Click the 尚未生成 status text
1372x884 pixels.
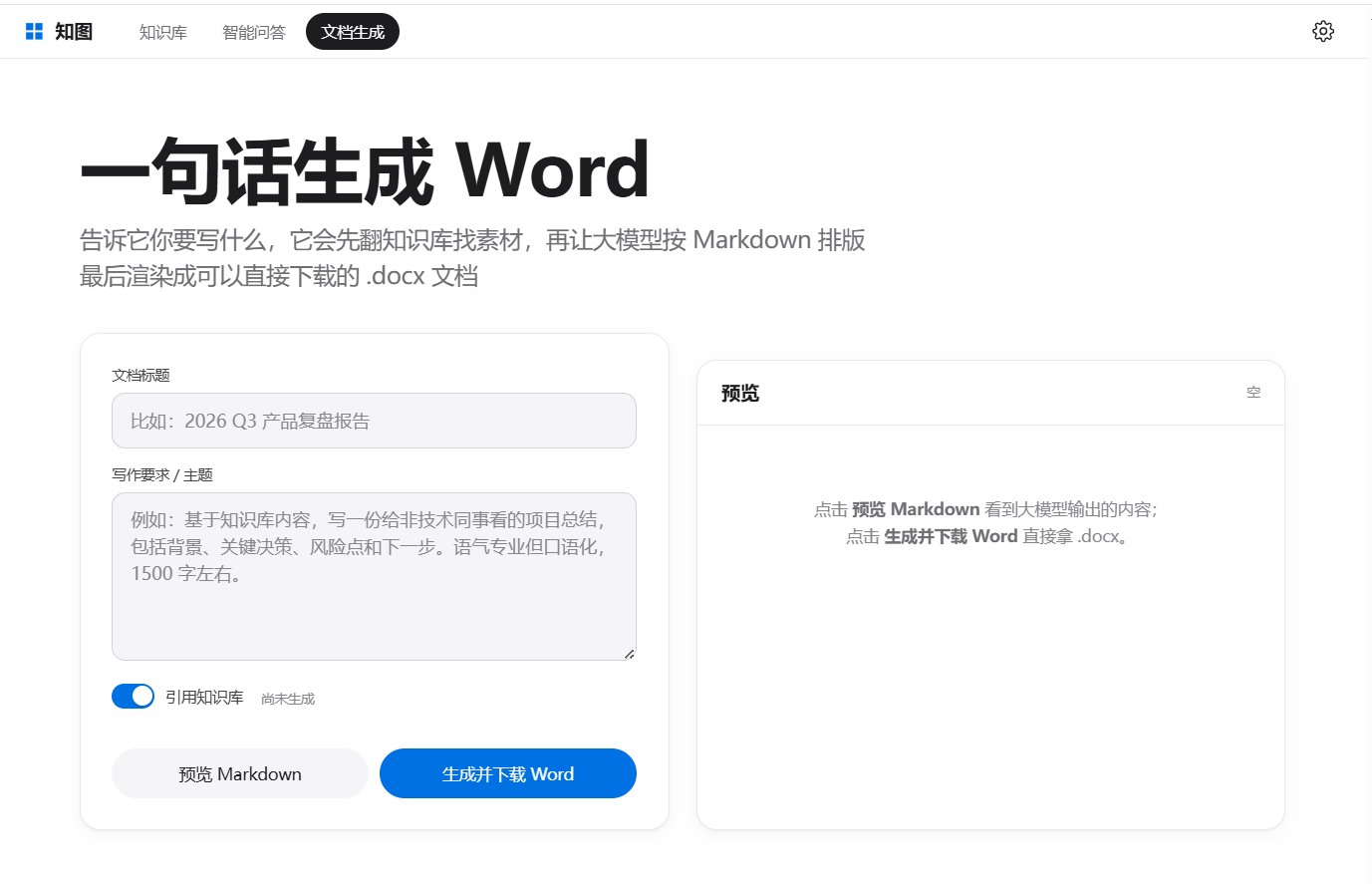[x=288, y=699]
